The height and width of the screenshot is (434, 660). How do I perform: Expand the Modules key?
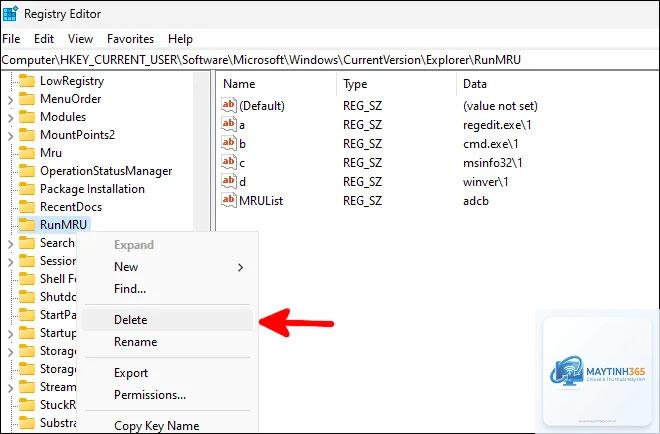(x=11, y=118)
